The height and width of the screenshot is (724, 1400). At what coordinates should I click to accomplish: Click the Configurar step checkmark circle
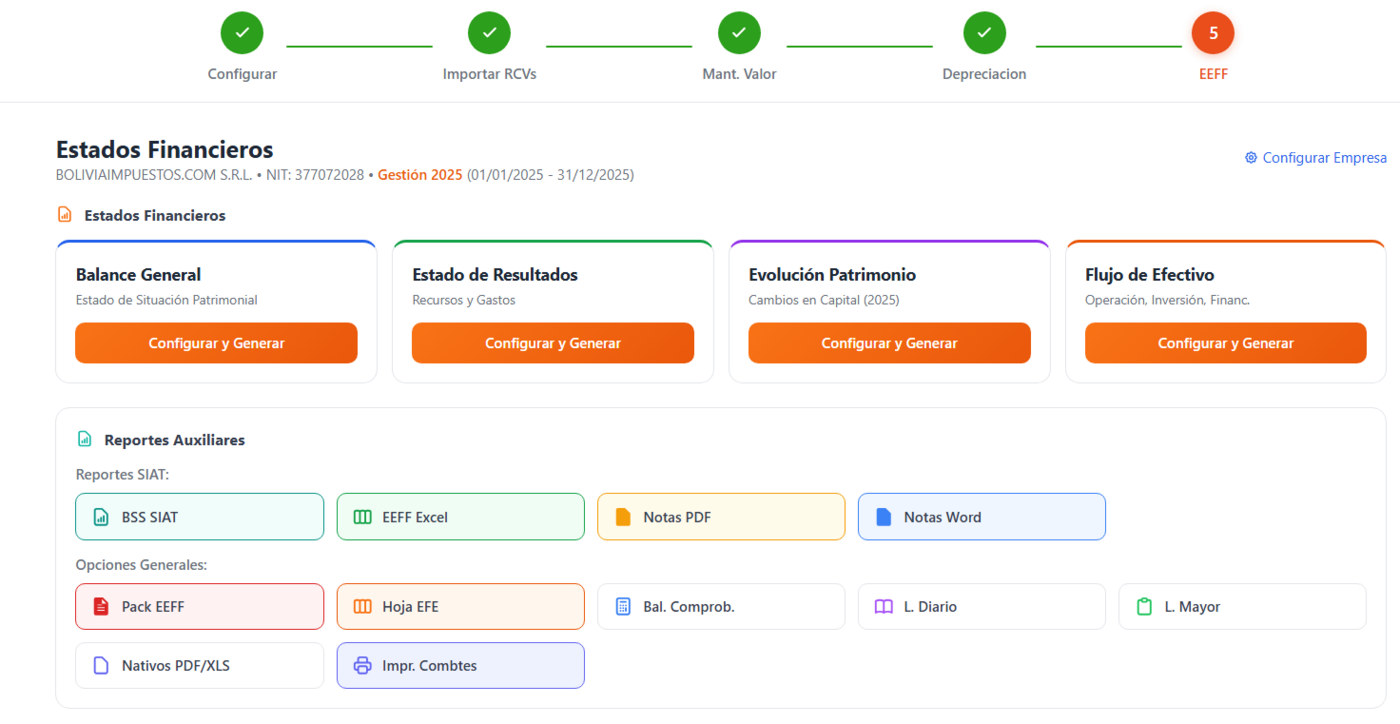tap(242, 33)
